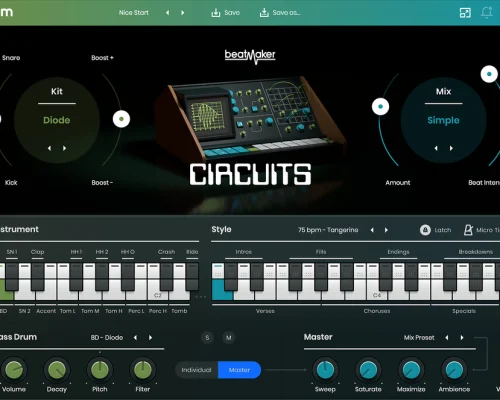Image resolution: width=500 pixels, height=400 pixels.
Task: Click the HH 1 instrument label
Action: [x=76, y=252]
